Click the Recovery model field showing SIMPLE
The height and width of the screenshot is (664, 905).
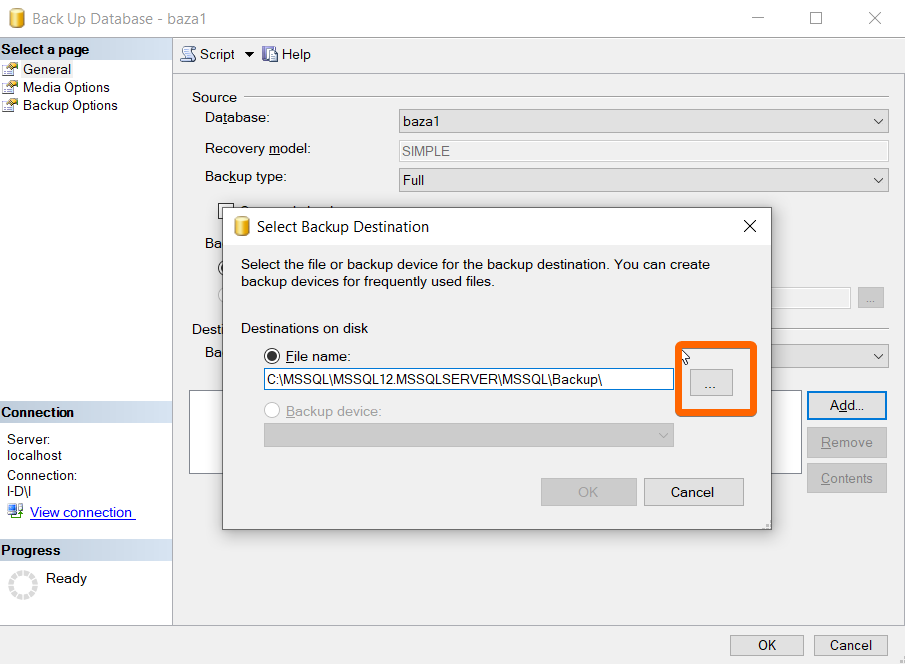[x=643, y=151]
